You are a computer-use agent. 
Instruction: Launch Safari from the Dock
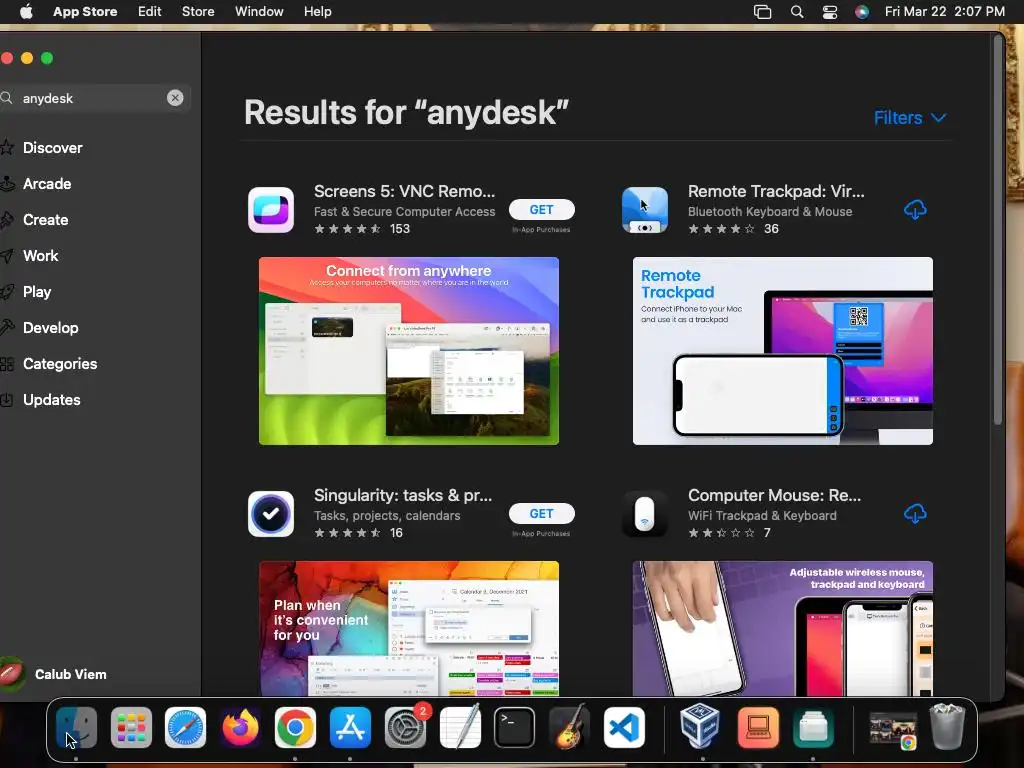[x=185, y=728]
